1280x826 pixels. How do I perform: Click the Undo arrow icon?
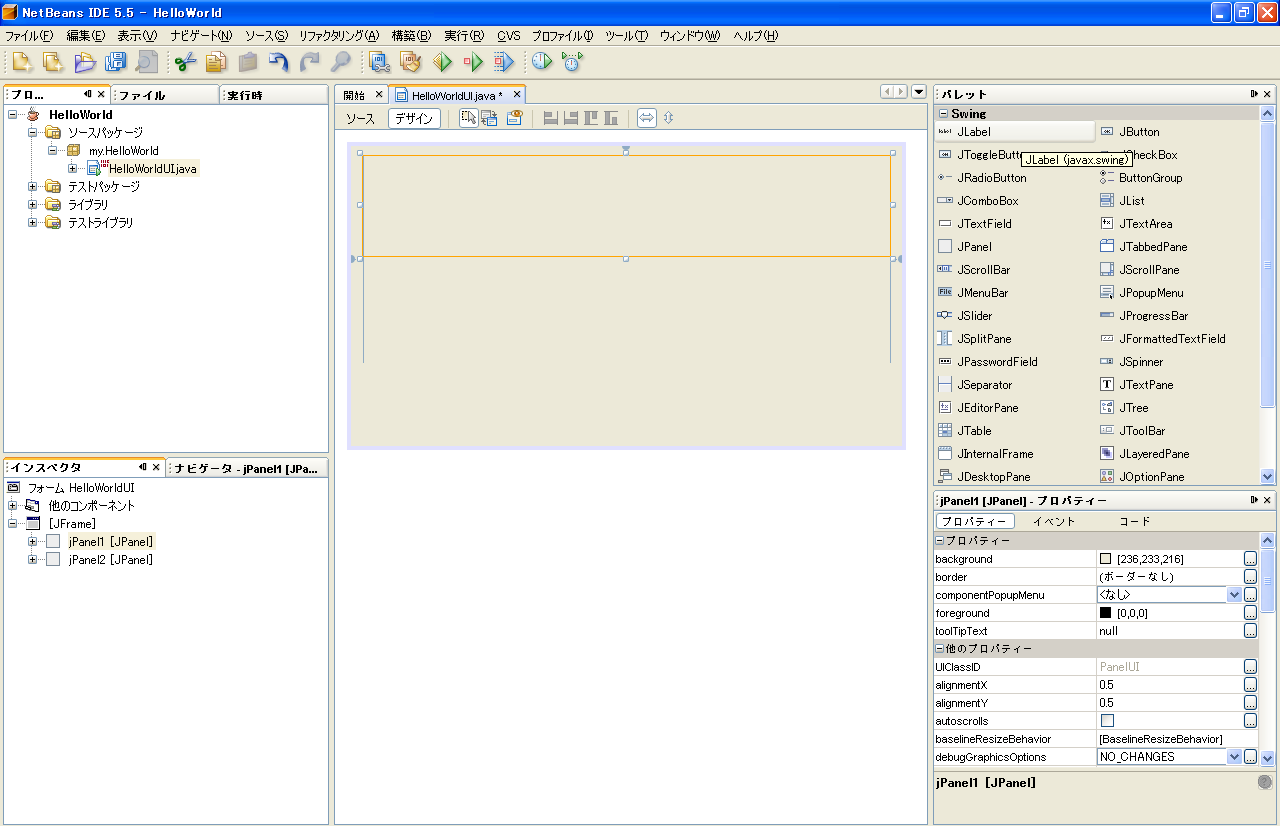279,62
